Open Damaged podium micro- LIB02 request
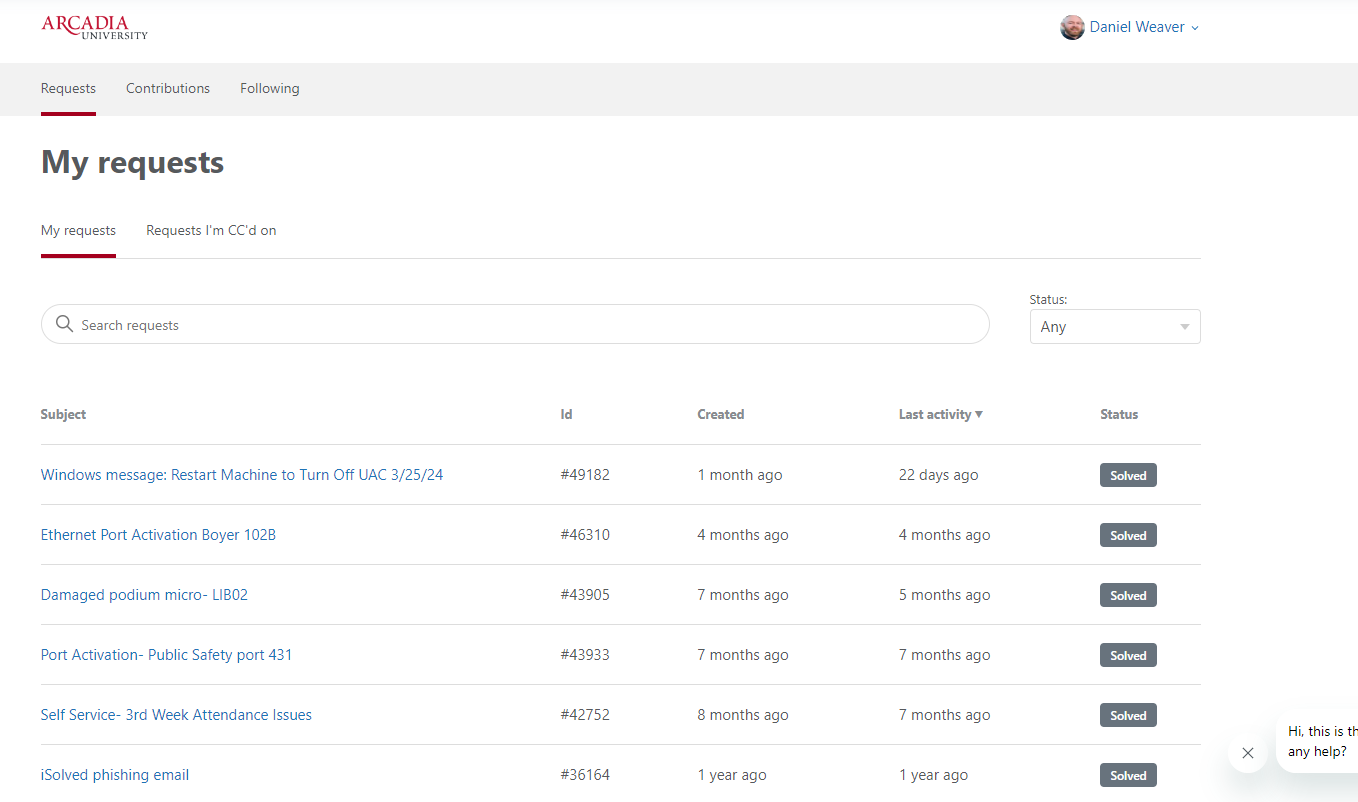 [144, 595]
